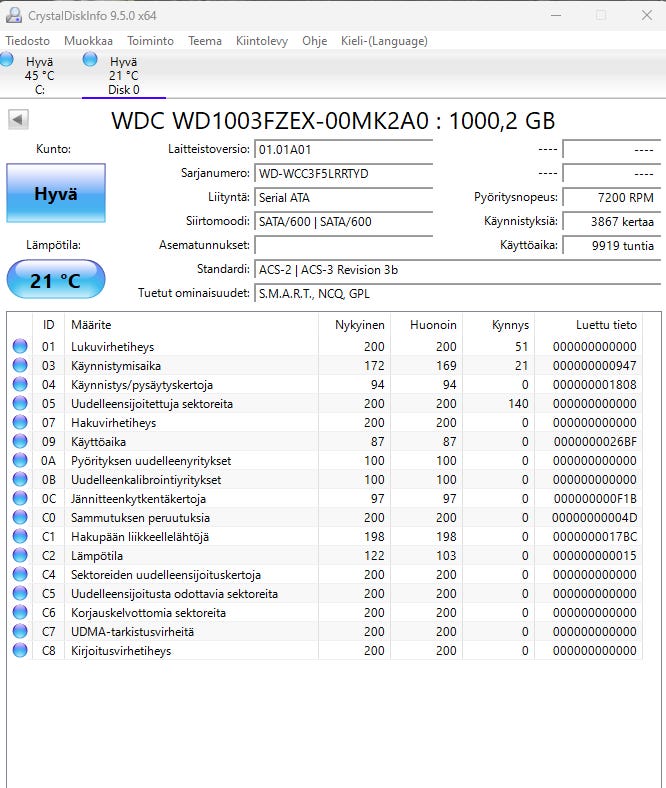
Task: Click status orb of Käynnistys/pysäytyskertoja row
Action: click(x=20, y=384)
